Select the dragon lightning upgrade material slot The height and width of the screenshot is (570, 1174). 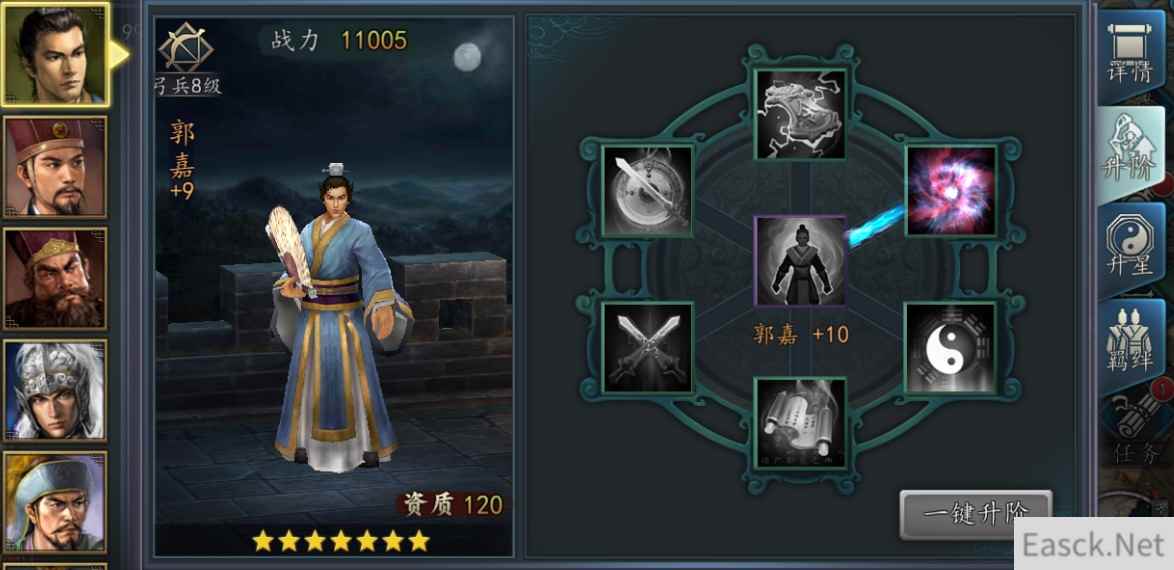coord(800,115)
